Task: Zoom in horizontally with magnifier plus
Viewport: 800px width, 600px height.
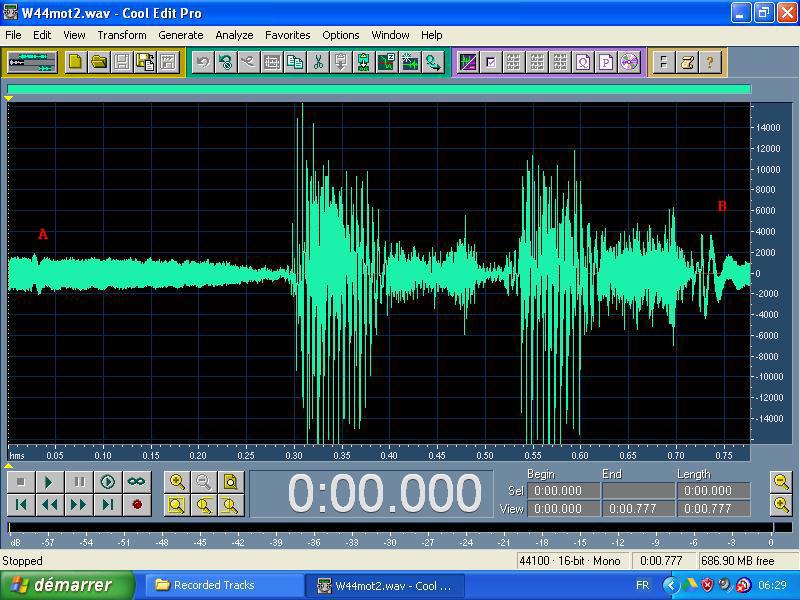Action: [x=177, y=482]
